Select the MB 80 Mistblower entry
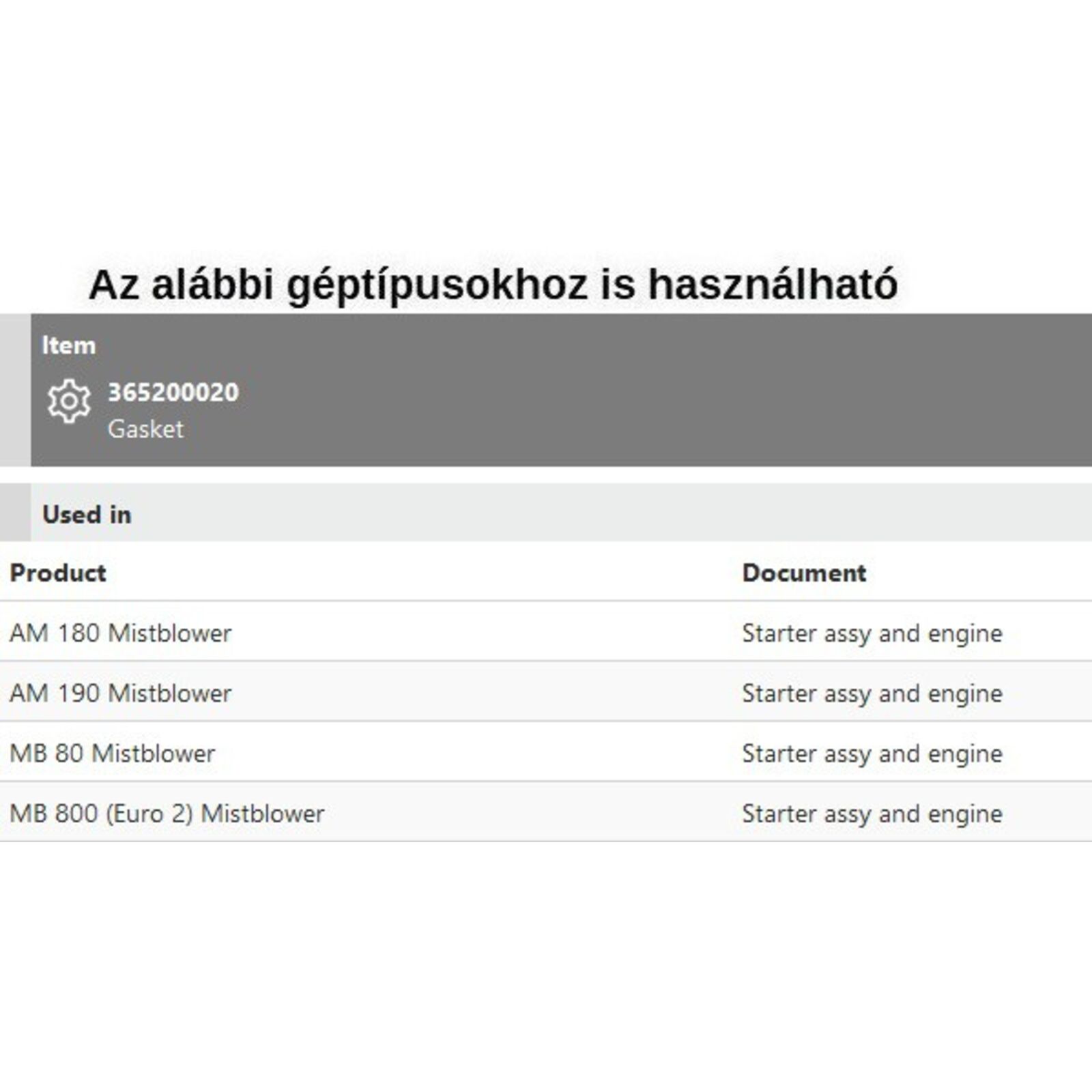Screen dimensions: 1092x1092 click(x=113, y=753)
